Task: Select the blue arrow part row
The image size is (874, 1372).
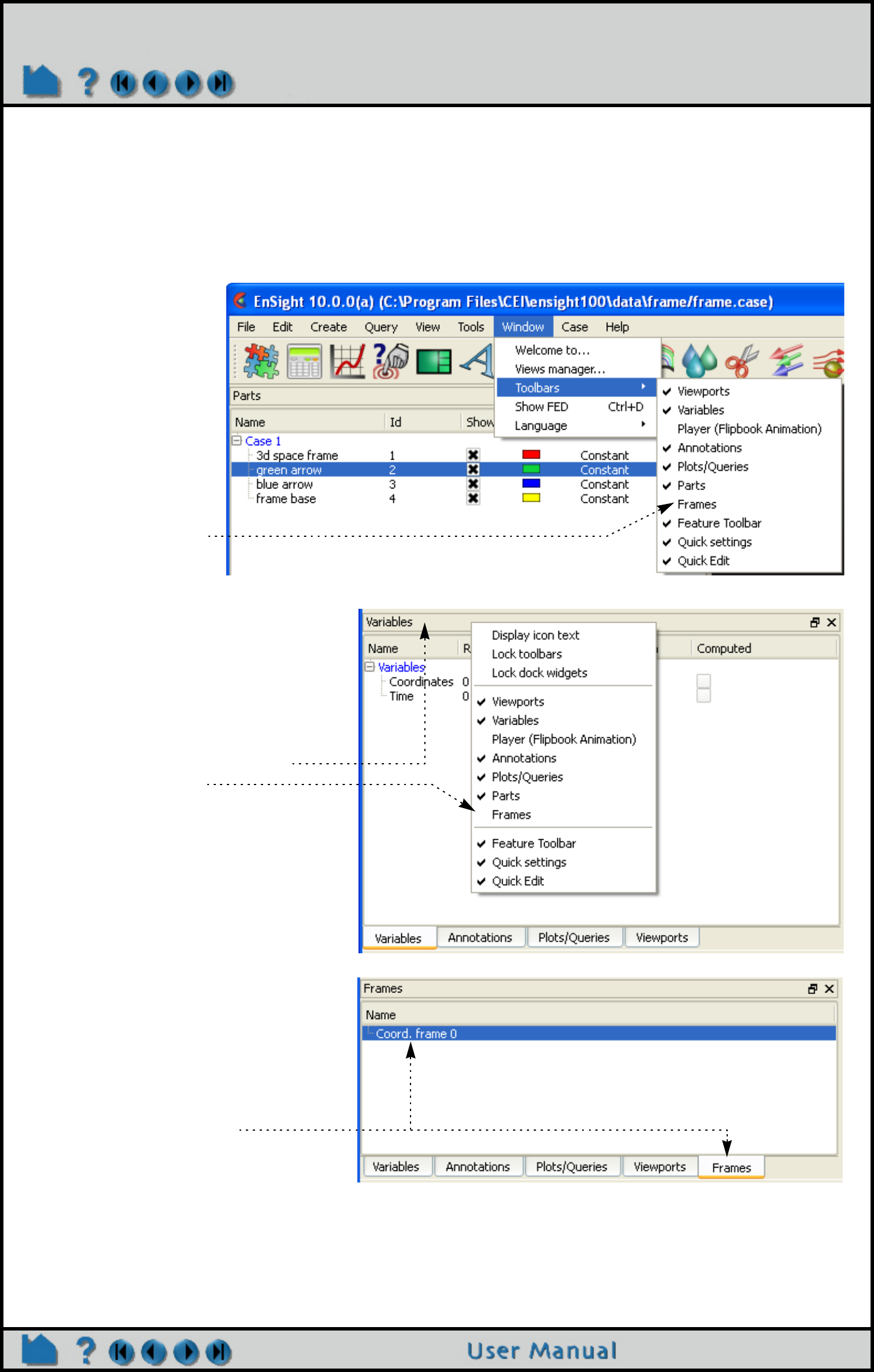Action: pyautogui.click(x=443, y=484)
